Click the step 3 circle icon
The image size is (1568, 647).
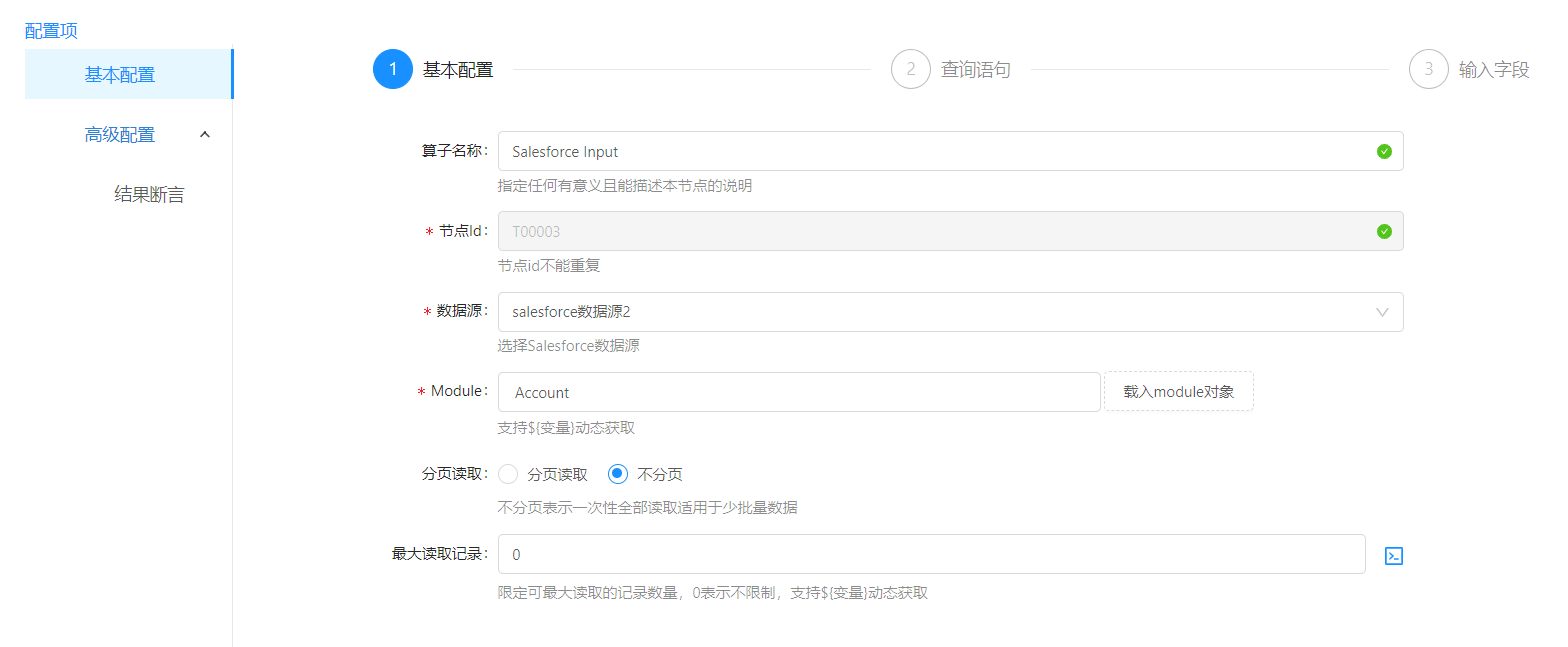[1429, 70]
